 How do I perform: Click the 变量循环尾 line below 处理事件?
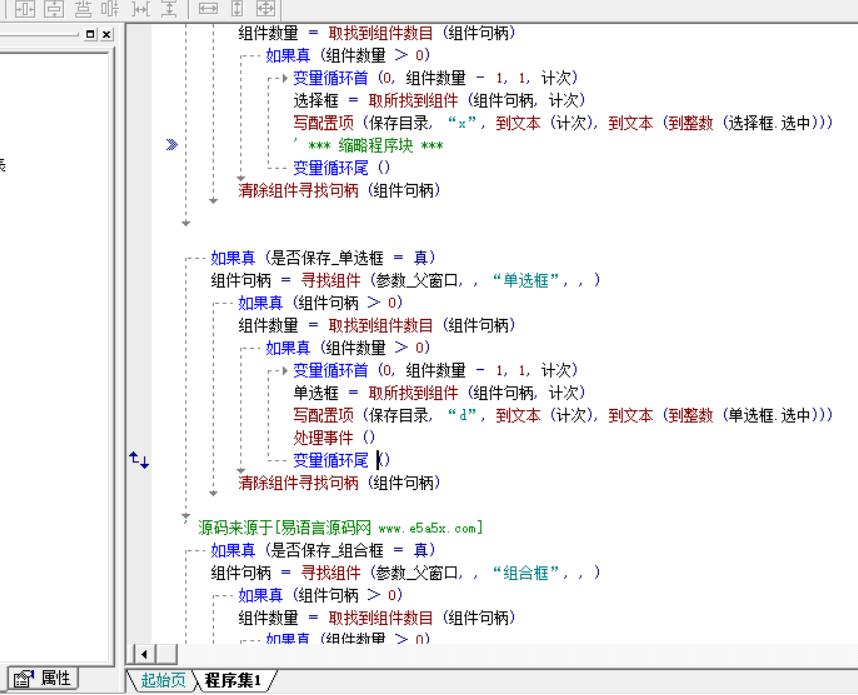point(341,460)
